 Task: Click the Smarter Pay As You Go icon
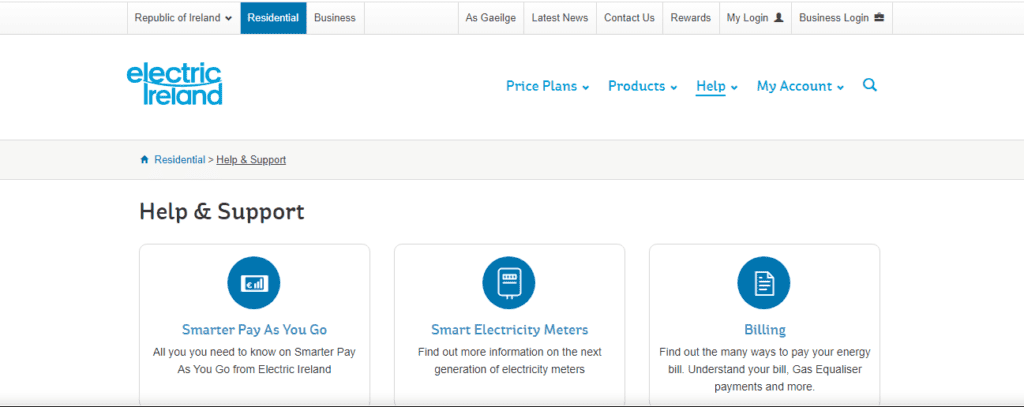click(253, 283)
